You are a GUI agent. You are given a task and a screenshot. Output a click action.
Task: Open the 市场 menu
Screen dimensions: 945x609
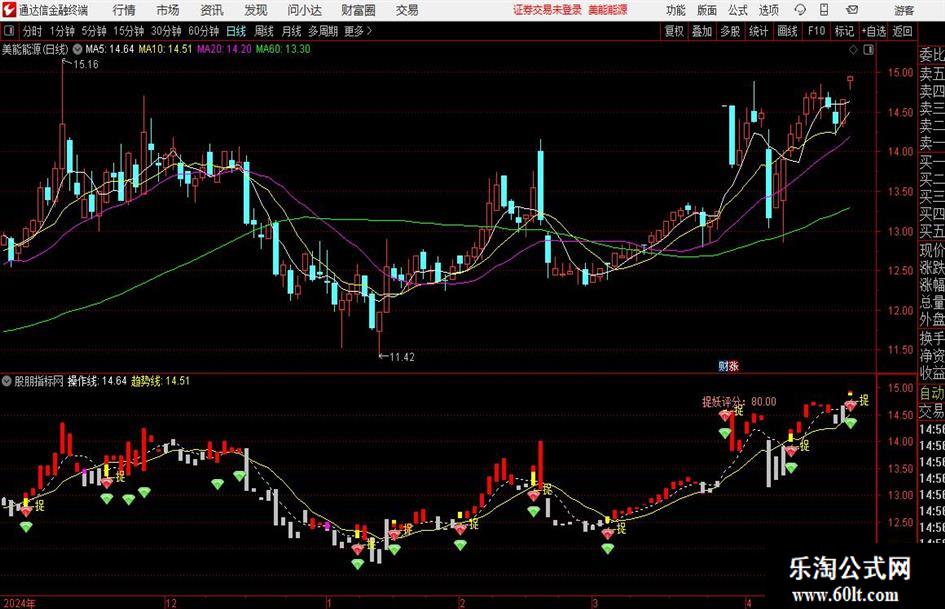[168, 10]
